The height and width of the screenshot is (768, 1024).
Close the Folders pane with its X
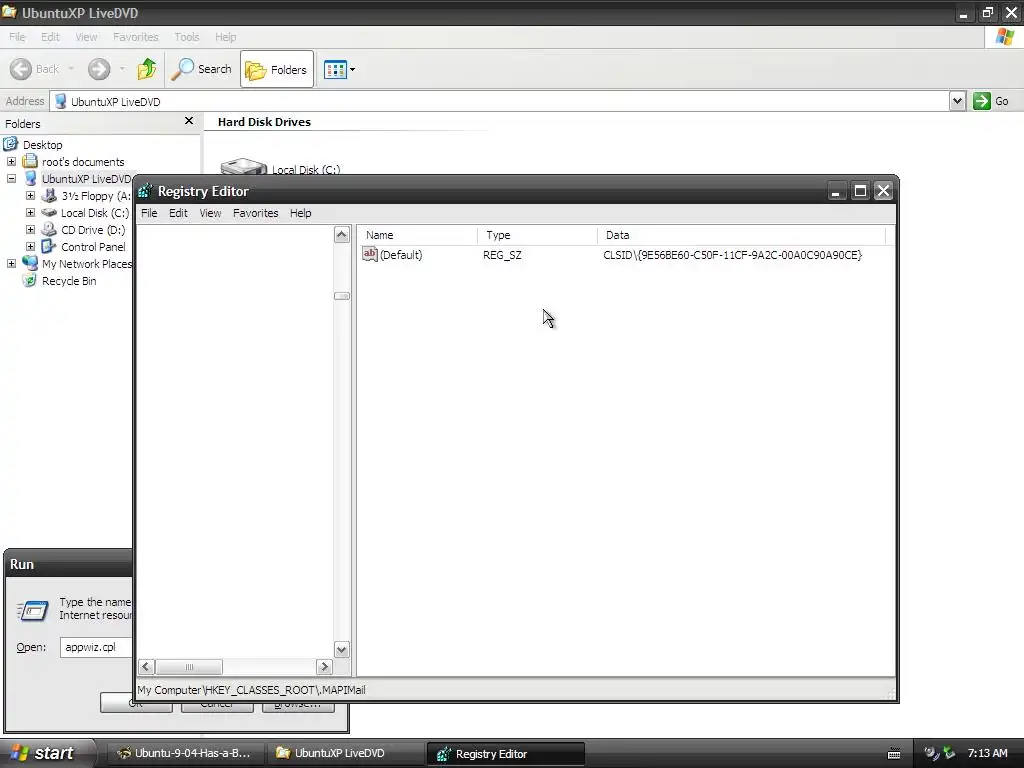click(189, 121)
